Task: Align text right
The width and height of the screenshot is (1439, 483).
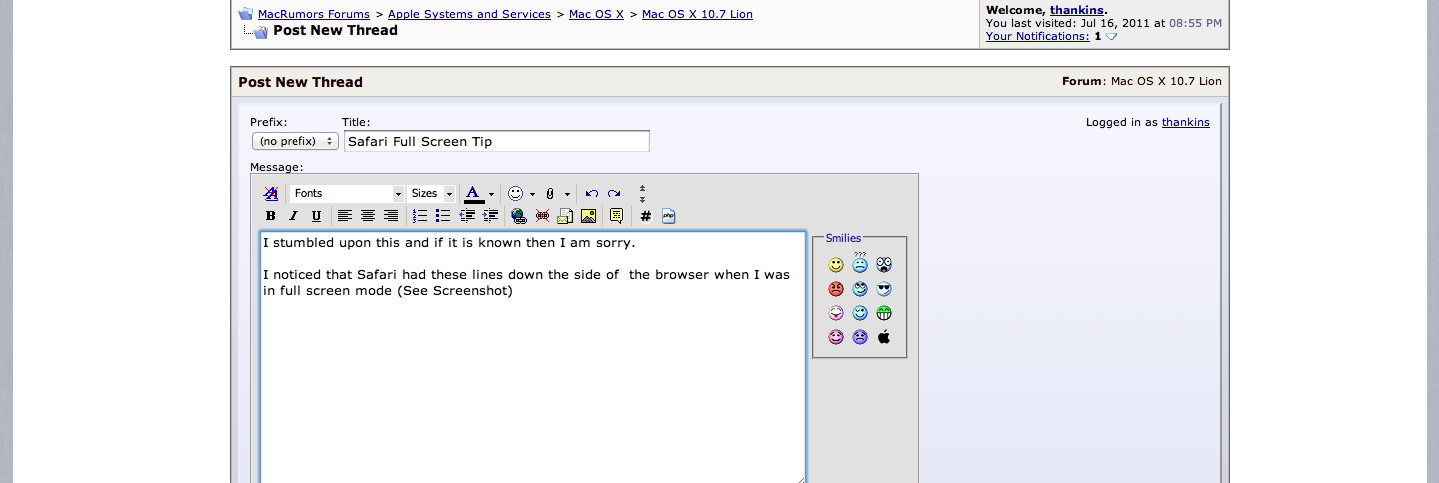Action: (391, 216)
